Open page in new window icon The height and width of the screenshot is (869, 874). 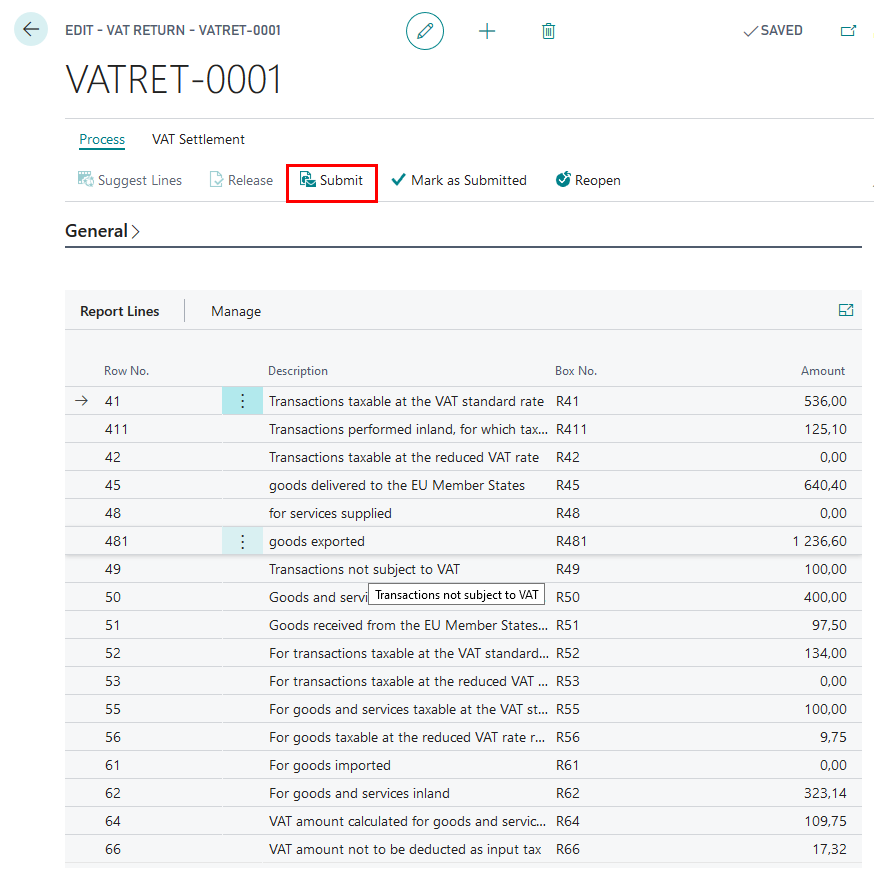(848, 31)
